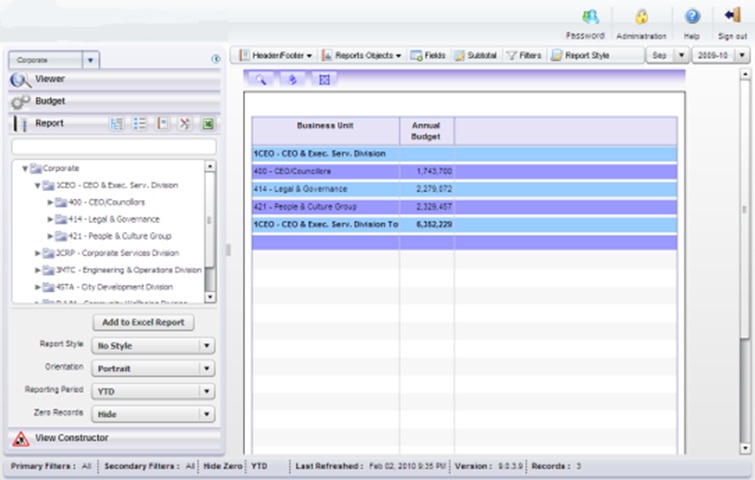Open the Header/Footer menu

276,55
